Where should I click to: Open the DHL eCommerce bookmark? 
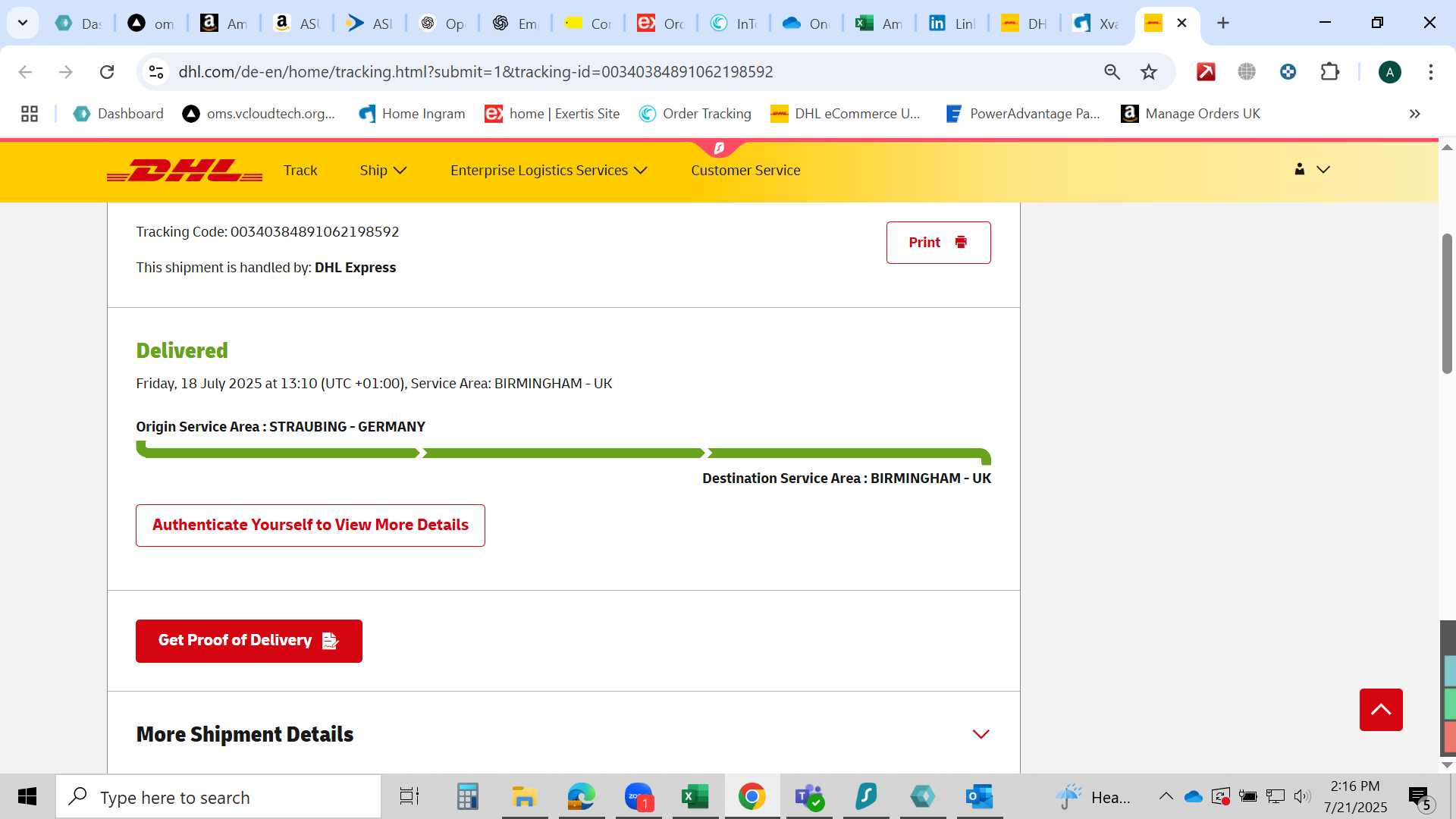[846, 114]
